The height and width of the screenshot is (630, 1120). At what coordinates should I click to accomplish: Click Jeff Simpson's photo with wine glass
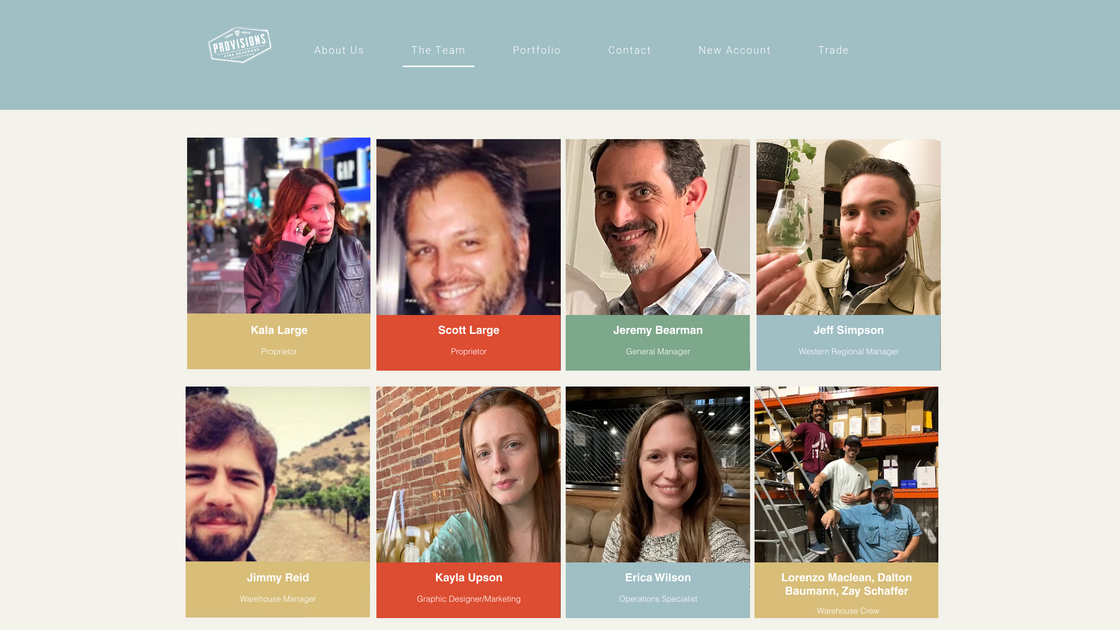pyautogui.click(x=849, y=227)
